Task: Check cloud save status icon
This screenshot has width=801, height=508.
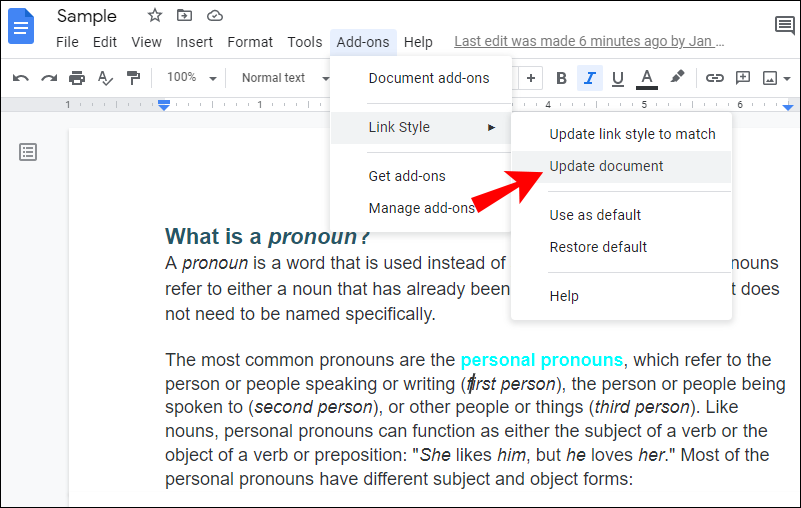Action: pos(215,16)
